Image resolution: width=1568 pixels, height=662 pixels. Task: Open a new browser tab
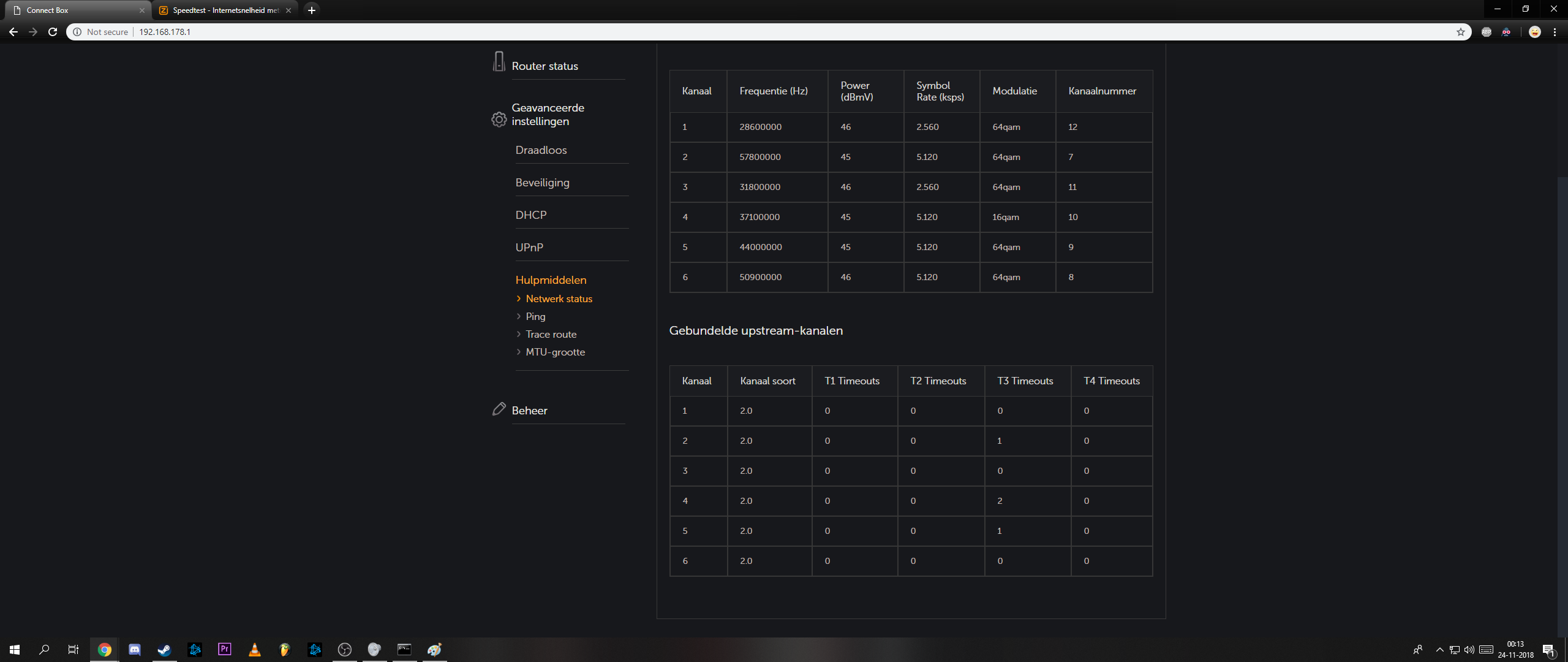[312, 10]
